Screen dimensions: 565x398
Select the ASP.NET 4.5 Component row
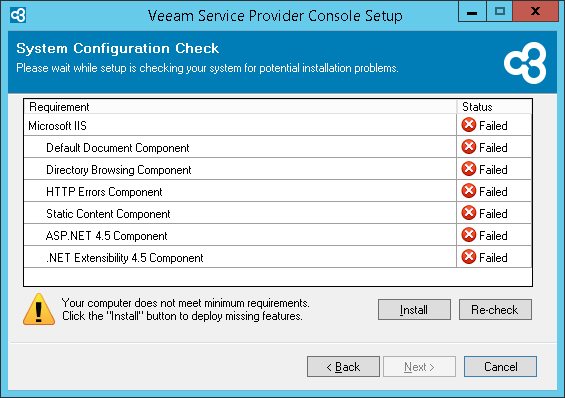[x=278, y=235]
